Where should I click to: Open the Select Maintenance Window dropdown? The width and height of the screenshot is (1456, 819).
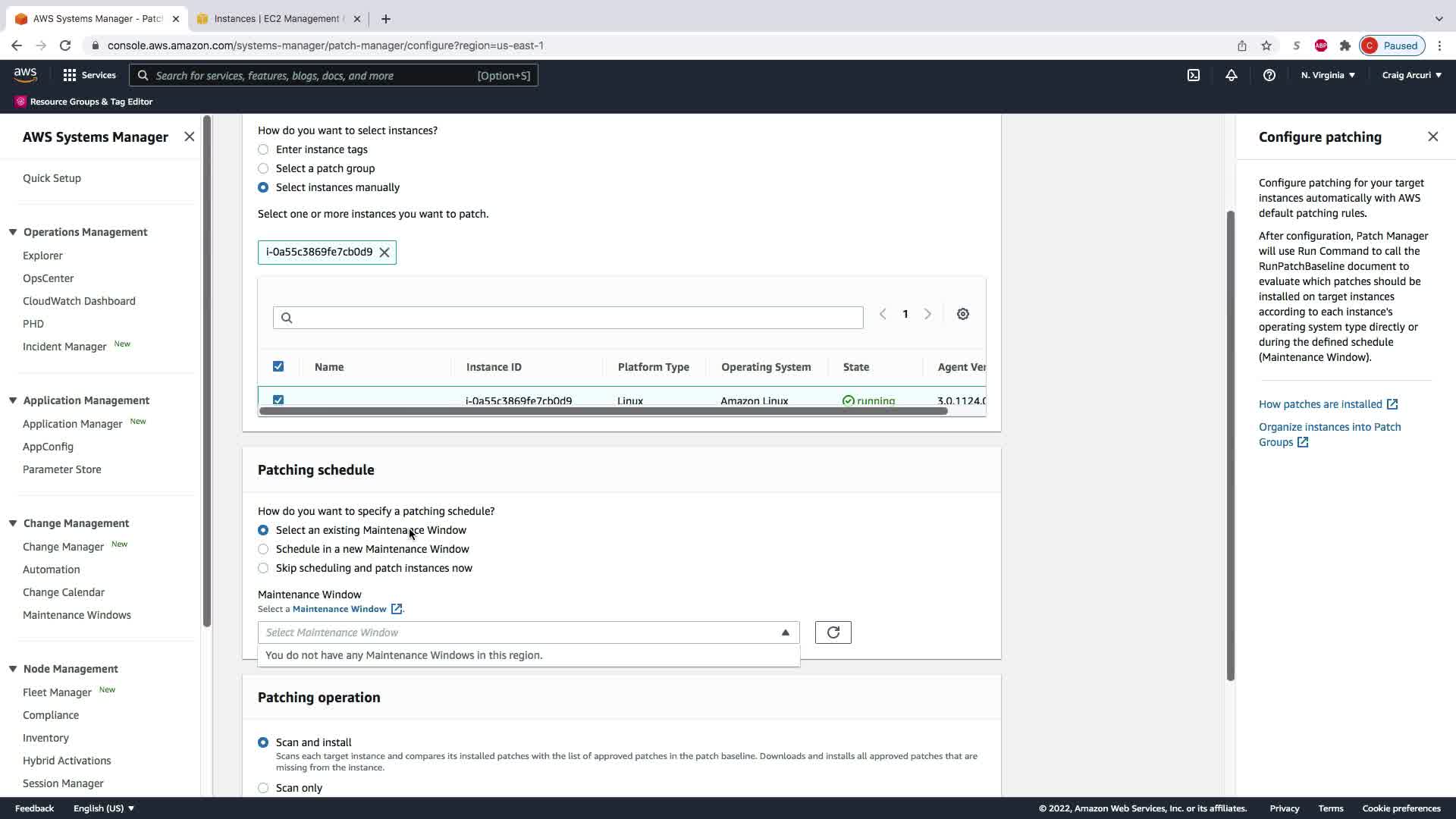pos(528,632)
